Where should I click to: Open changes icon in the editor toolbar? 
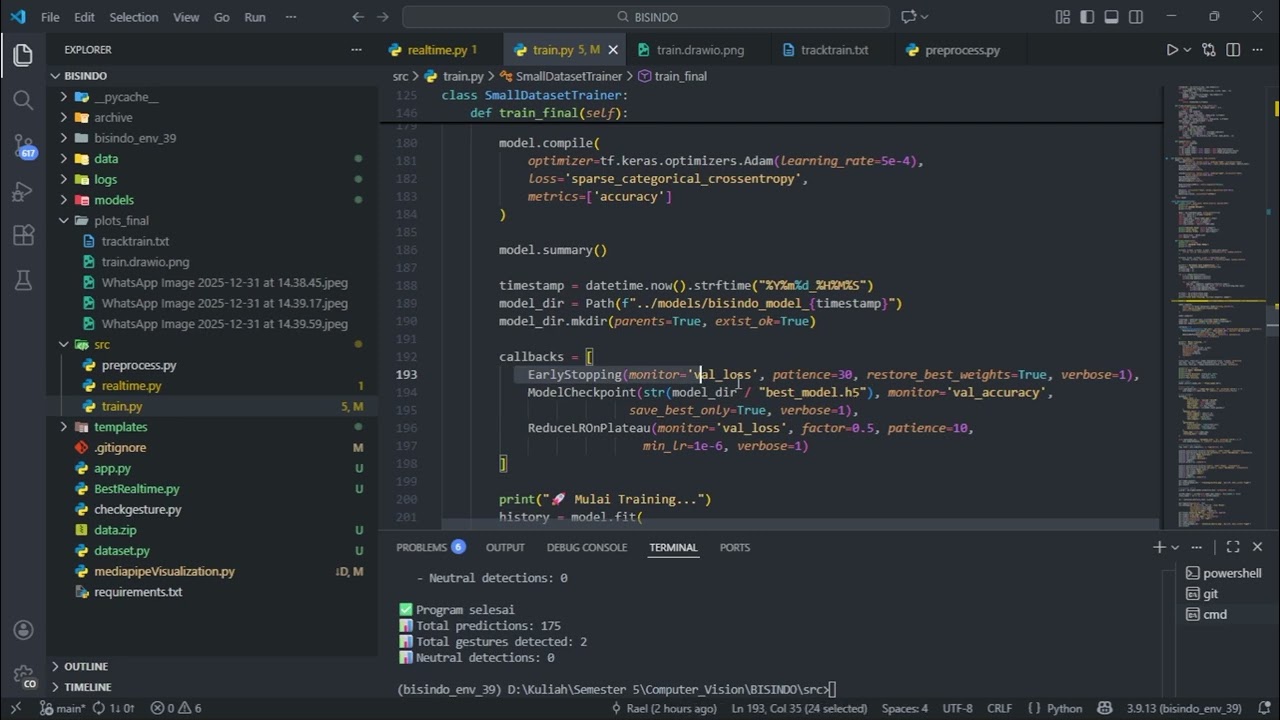click(1208, 50)
